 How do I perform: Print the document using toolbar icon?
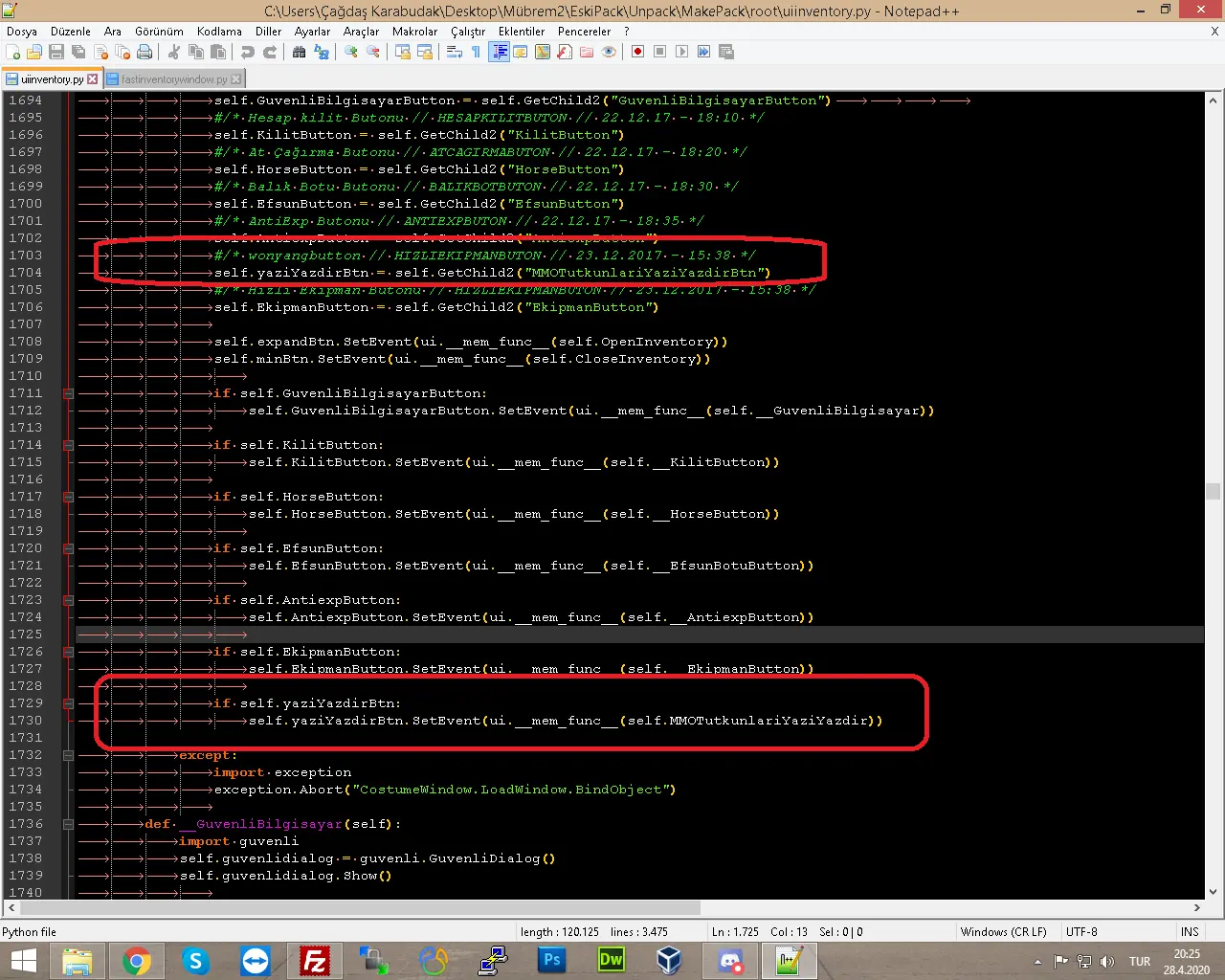coord(145,52)
